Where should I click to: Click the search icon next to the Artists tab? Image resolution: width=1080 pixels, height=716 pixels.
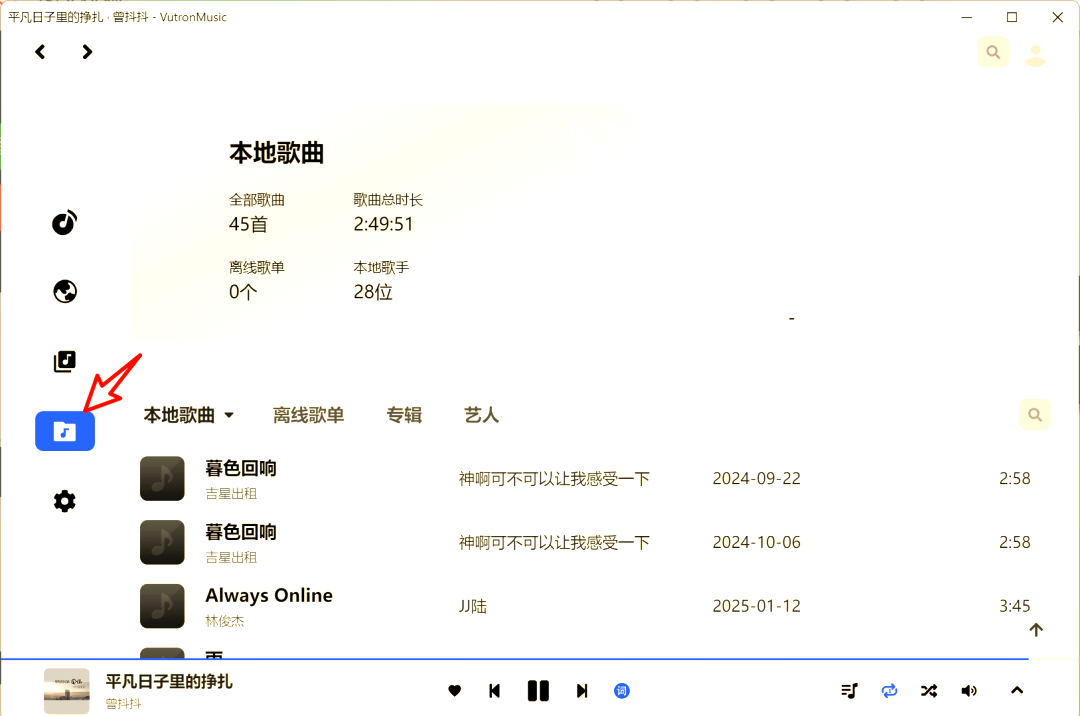pyautogui.click(x=1034, y=413)
